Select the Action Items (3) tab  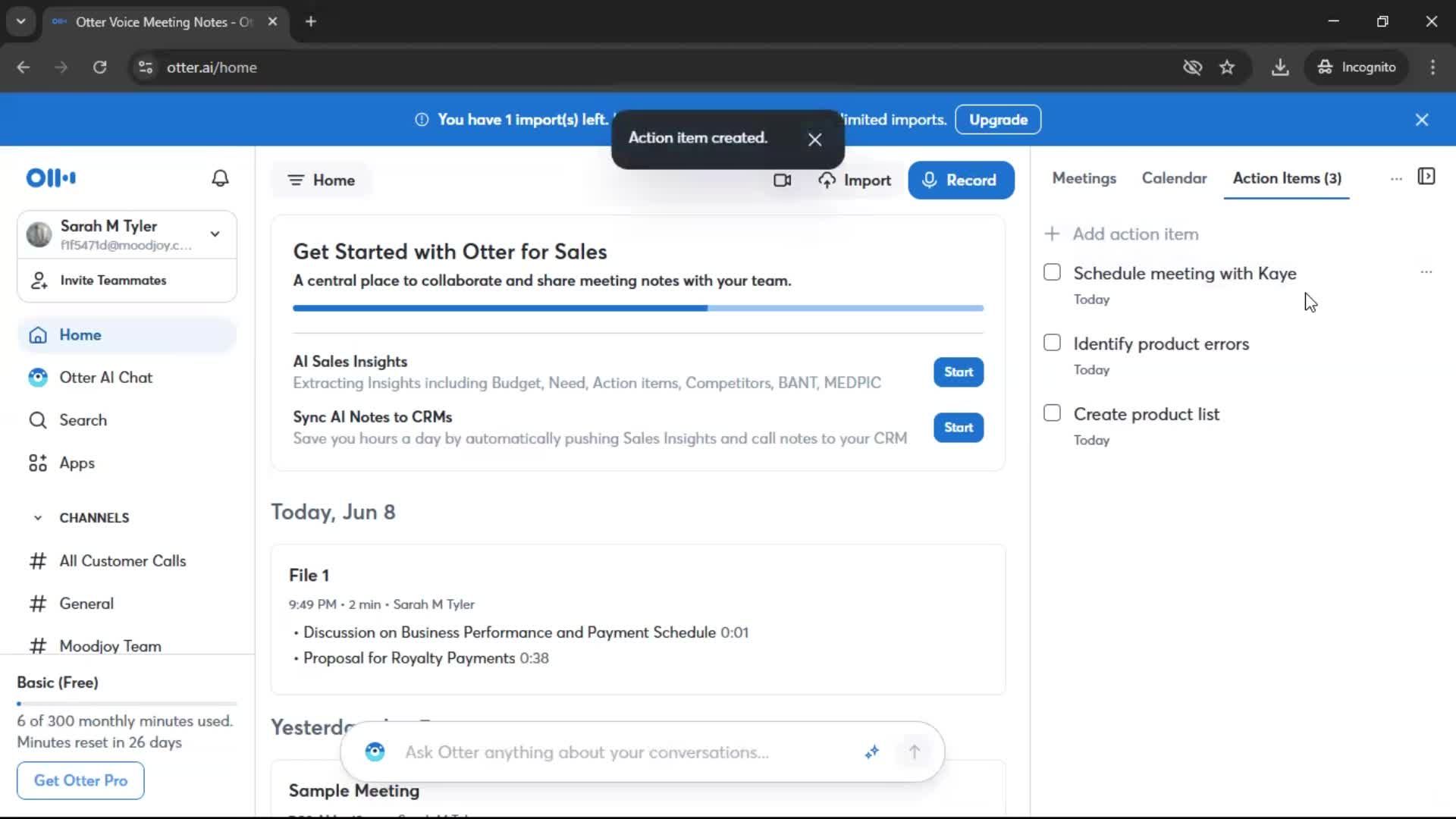pos(1287,178)
